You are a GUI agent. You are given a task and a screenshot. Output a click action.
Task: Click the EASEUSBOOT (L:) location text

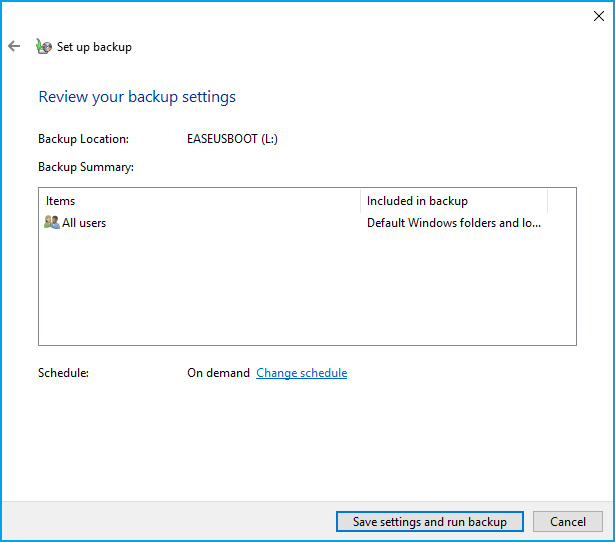(232, 139)
